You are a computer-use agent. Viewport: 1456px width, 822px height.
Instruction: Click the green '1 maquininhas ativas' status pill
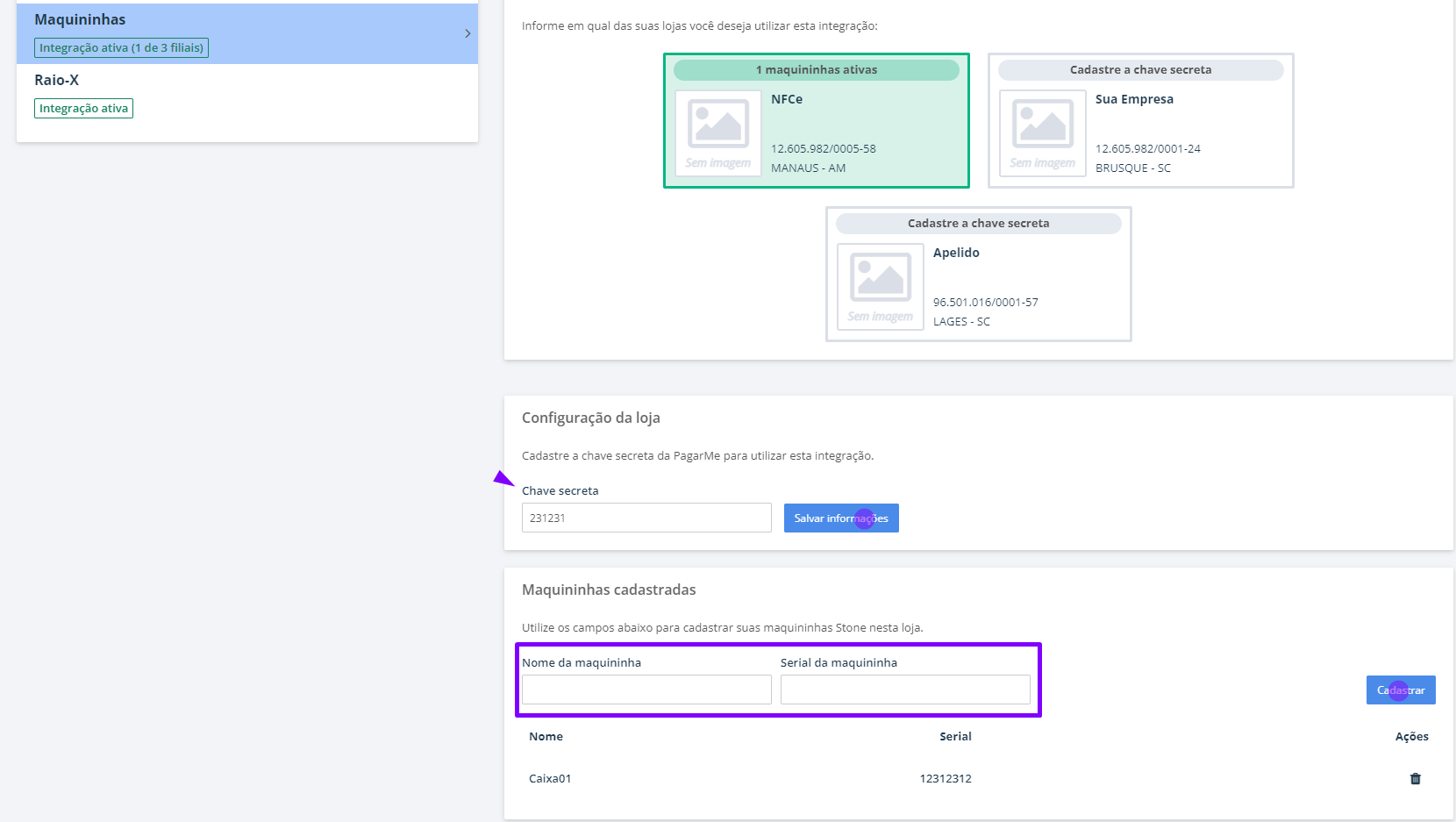[816, 69]
